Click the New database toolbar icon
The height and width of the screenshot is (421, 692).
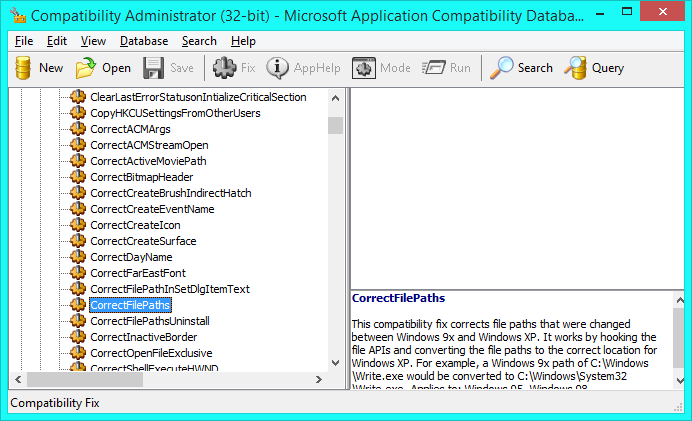(23, 68)
